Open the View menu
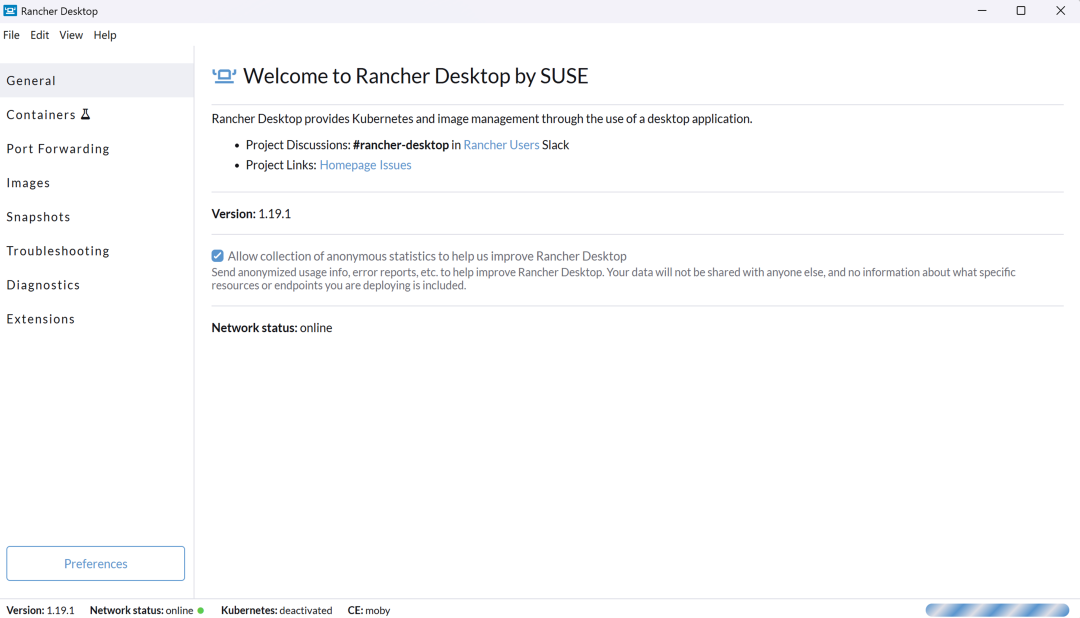The height and width of the screenshot is (618, 1080). coord(71,35)
